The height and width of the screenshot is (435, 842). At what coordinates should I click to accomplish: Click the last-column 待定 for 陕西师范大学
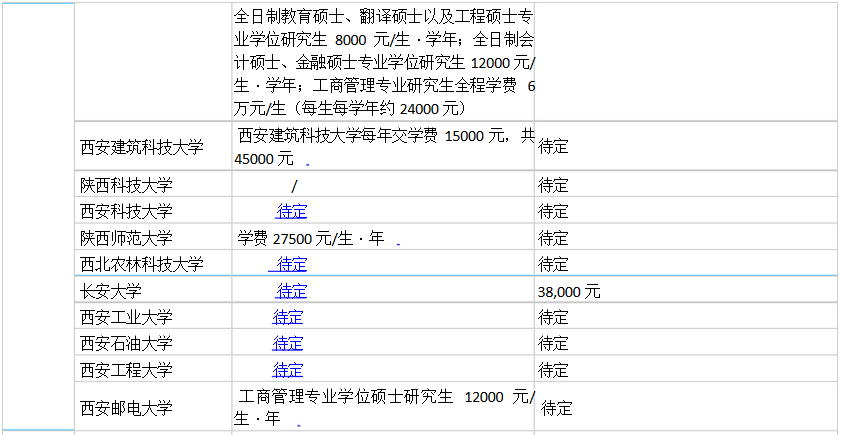(553, 237)
